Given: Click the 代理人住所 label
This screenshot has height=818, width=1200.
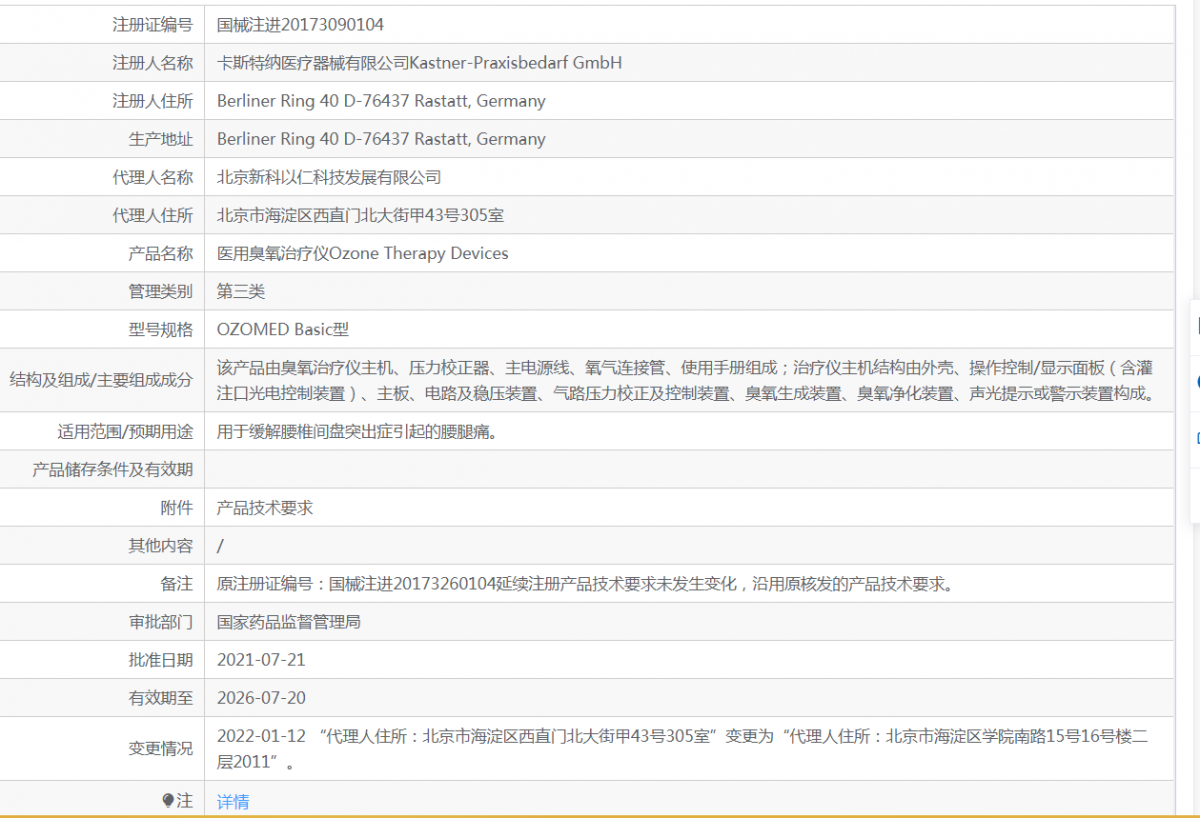Looking at the screenshot, I should [x=152, y=215].
